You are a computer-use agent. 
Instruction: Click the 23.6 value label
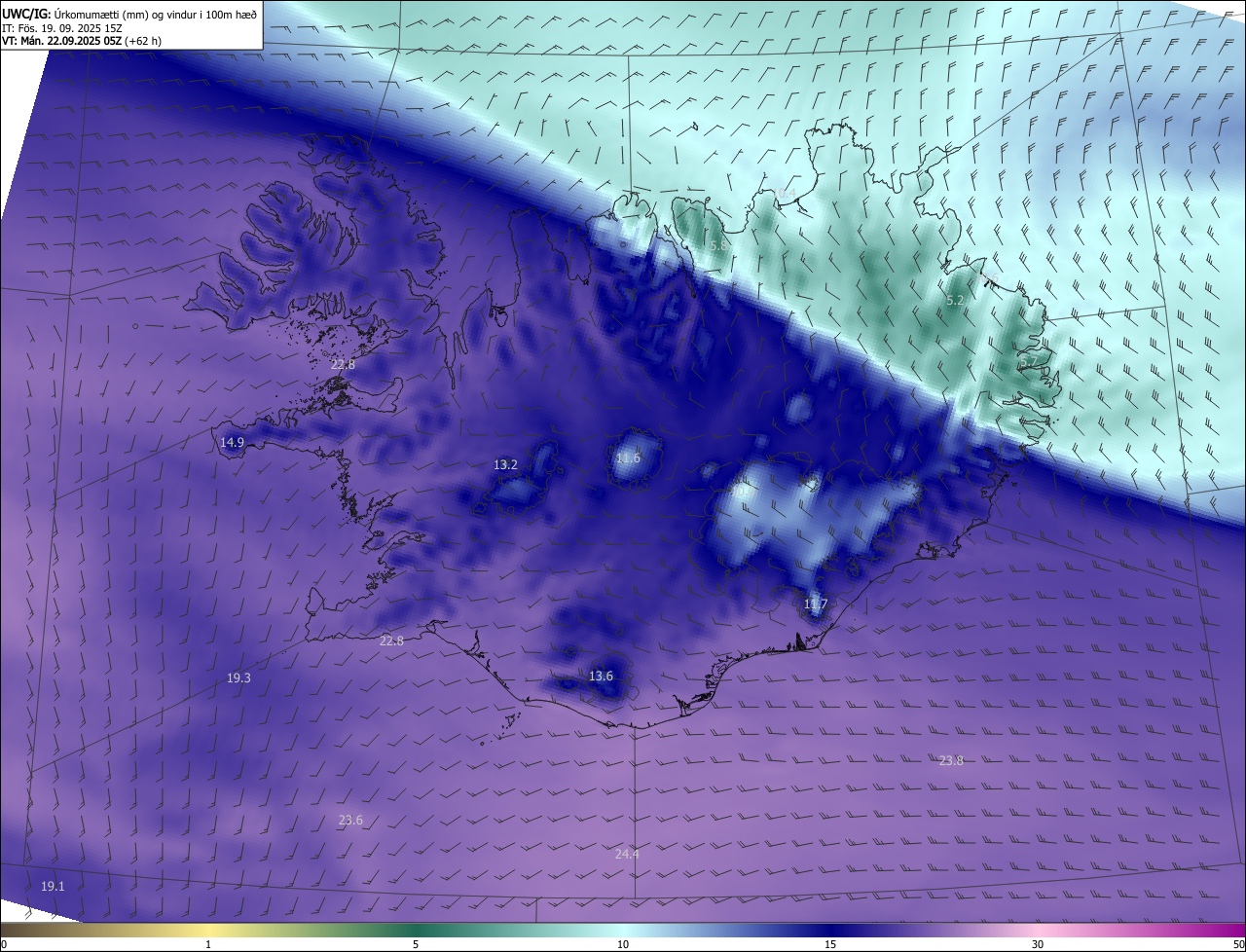tap(350, 821)
